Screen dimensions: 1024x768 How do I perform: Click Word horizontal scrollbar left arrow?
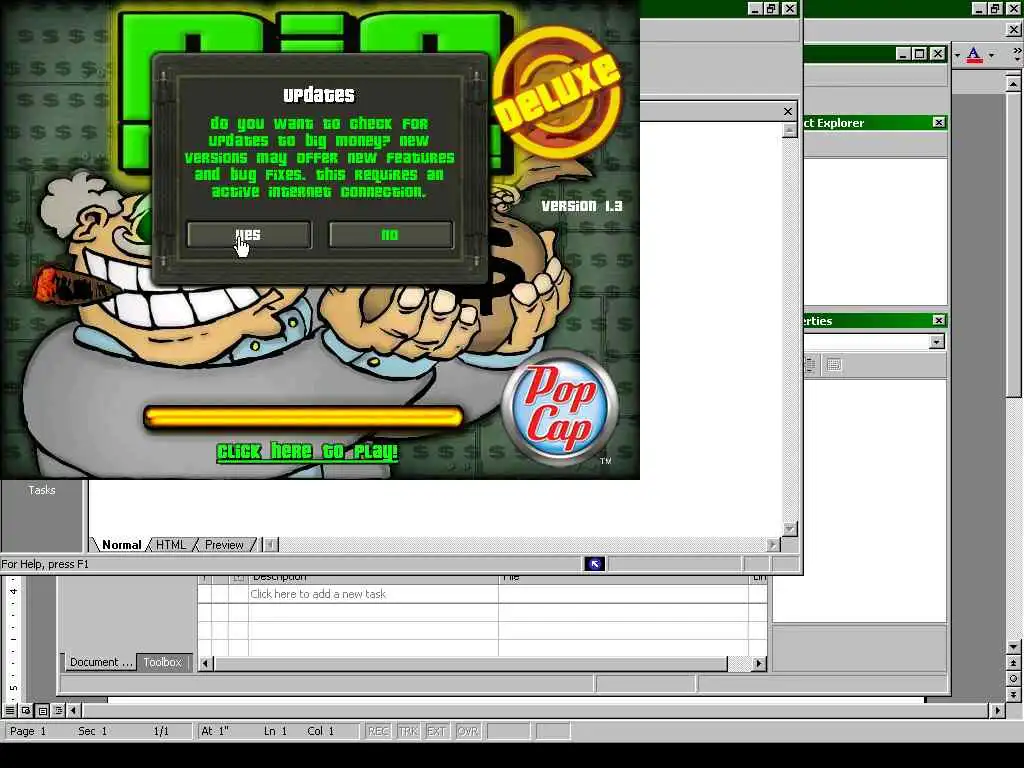coord(73,711)
